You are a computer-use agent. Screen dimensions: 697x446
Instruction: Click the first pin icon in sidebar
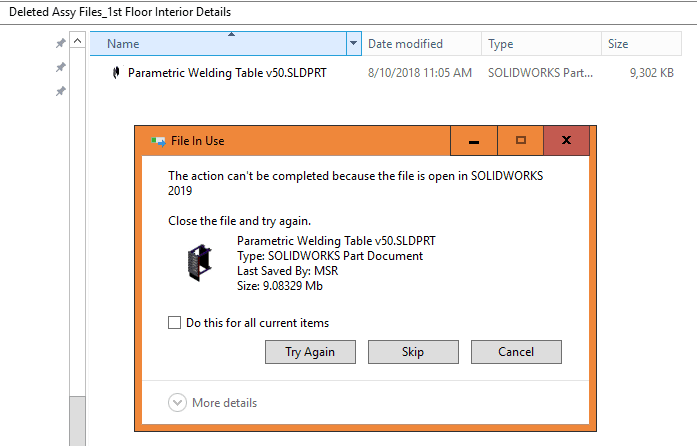click(x=60, y=43)
